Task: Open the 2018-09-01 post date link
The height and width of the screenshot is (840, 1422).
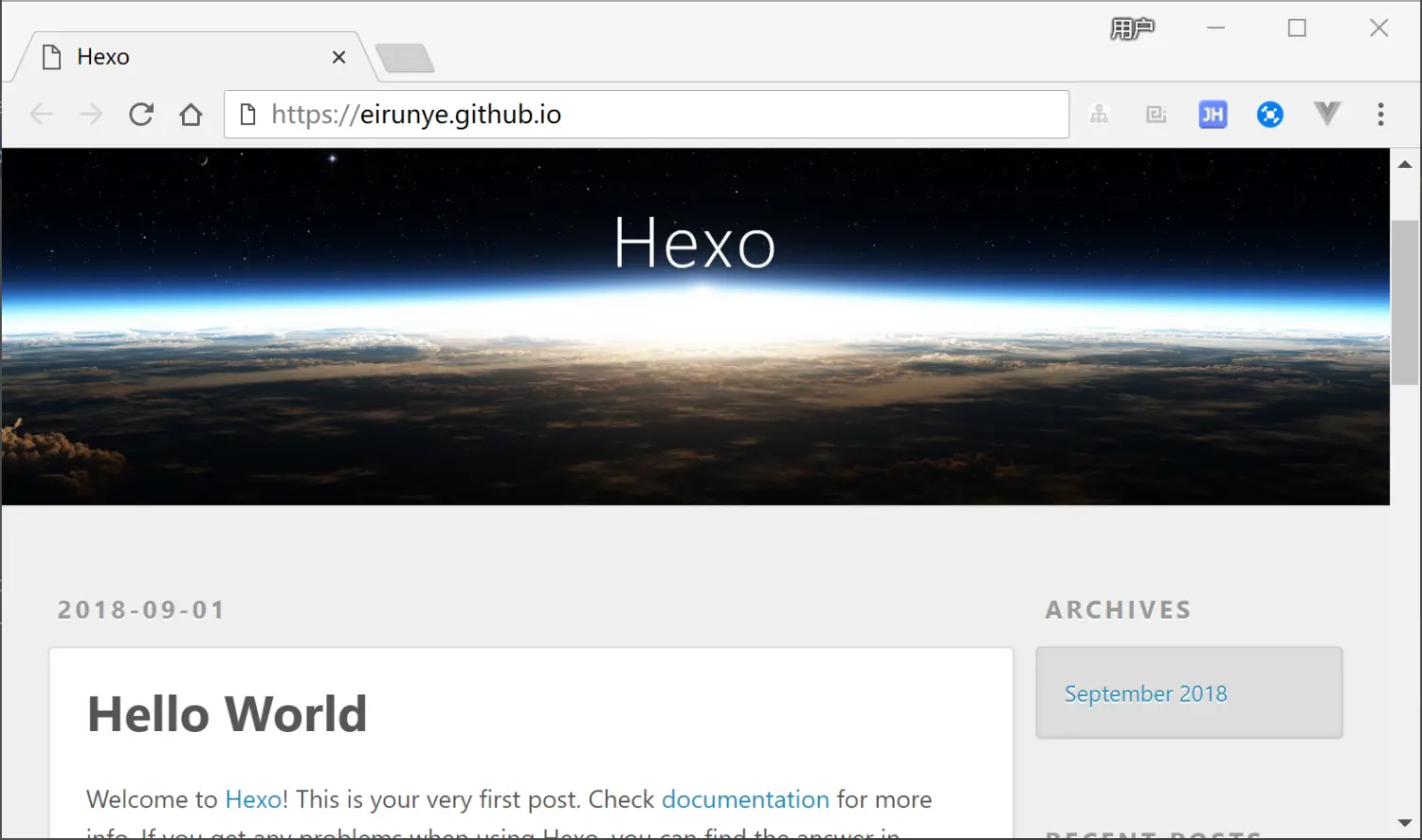Action: tap(141, 610)
